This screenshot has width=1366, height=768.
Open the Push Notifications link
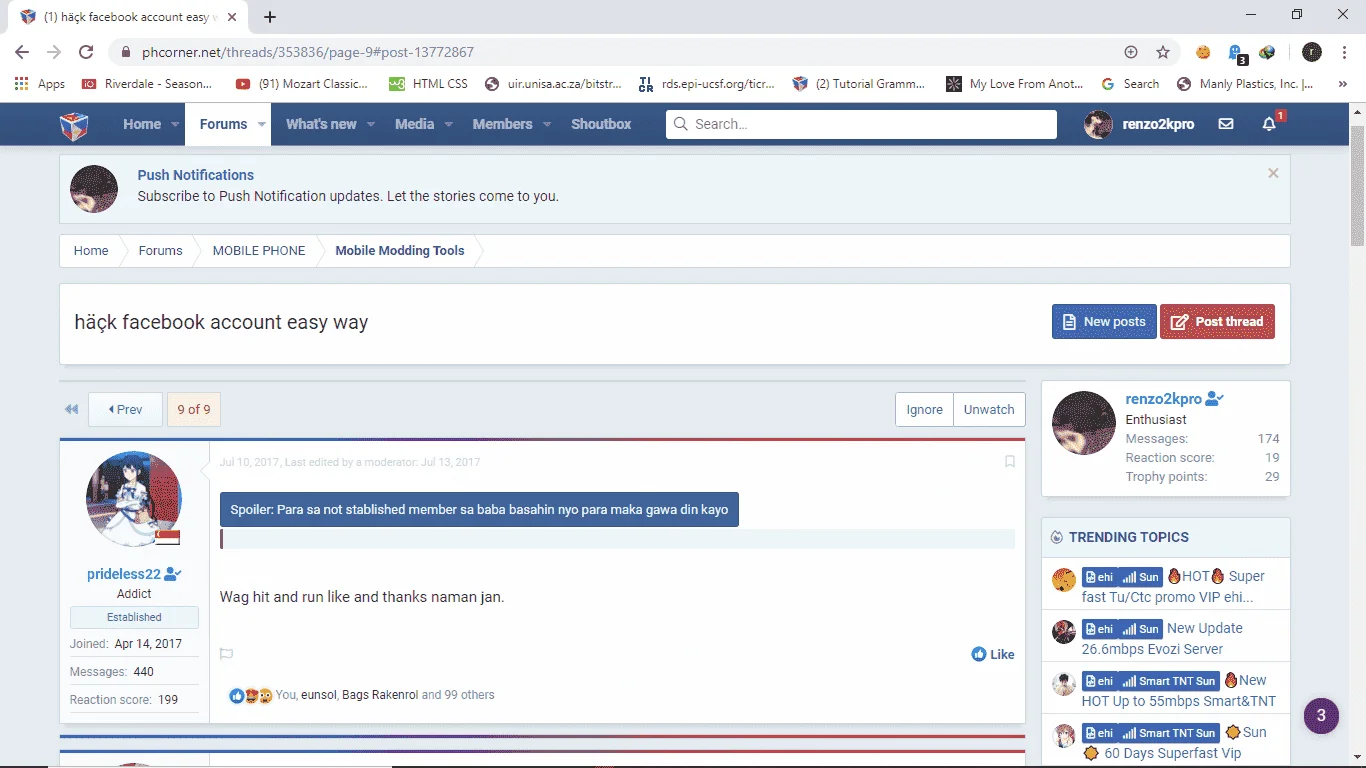pos(196,175)
